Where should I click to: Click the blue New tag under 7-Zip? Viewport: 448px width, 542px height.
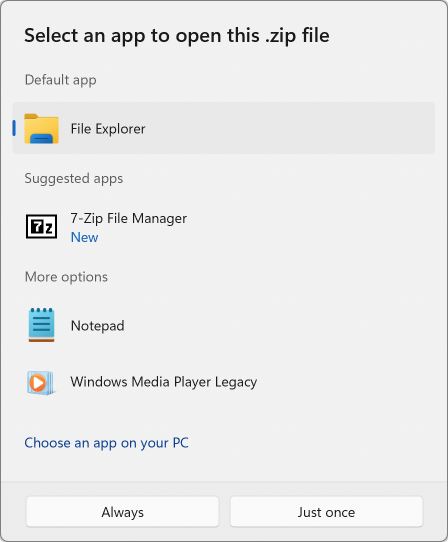(x=84, y=237)
